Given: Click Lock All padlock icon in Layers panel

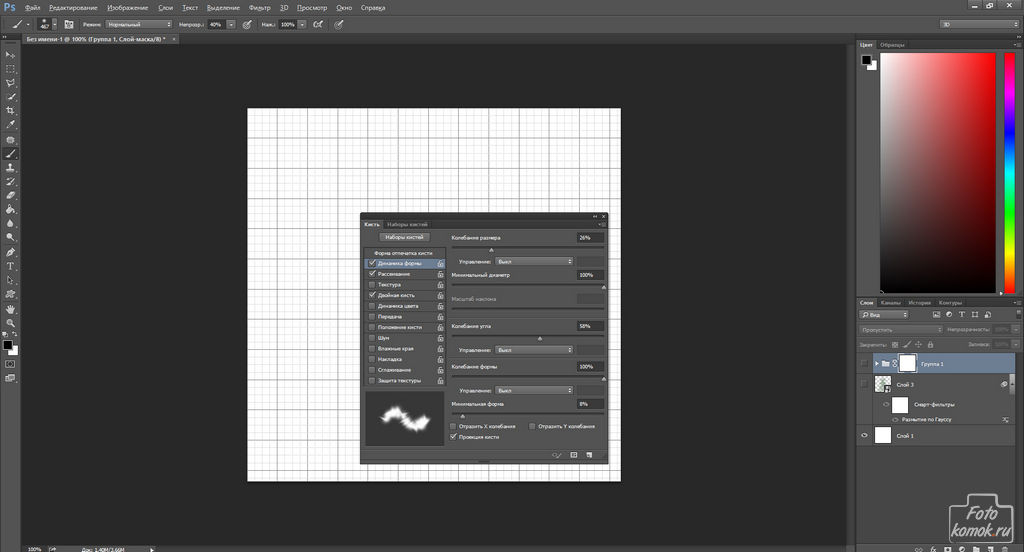Looking at the screenshot, I should pyautogui.click(x=930, y=344).
